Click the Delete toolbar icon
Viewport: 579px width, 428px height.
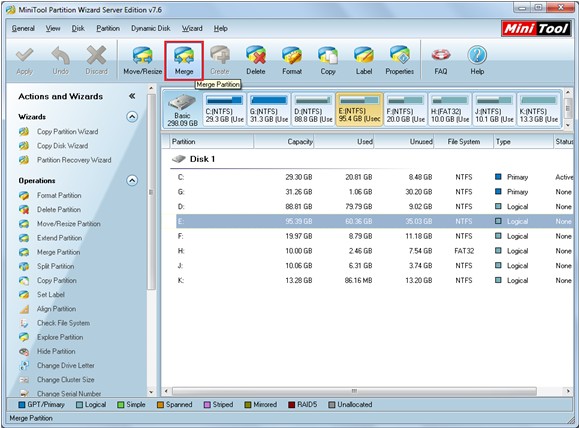[x=256, y=55]
